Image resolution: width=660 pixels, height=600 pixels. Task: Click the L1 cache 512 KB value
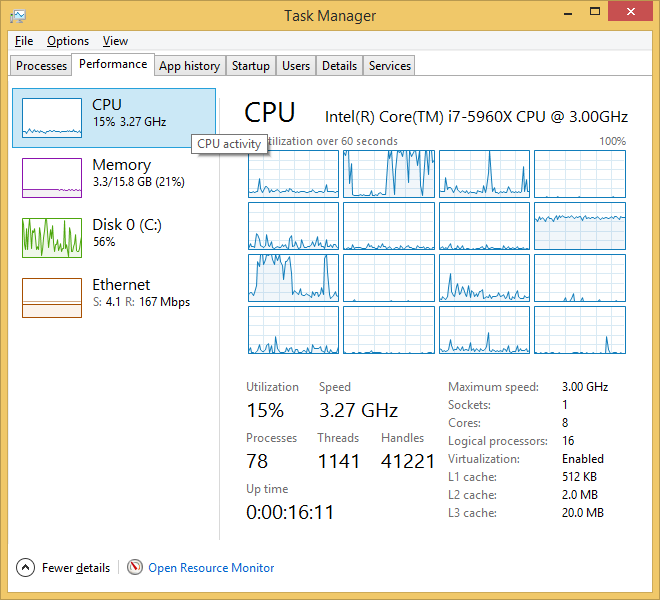579,477
